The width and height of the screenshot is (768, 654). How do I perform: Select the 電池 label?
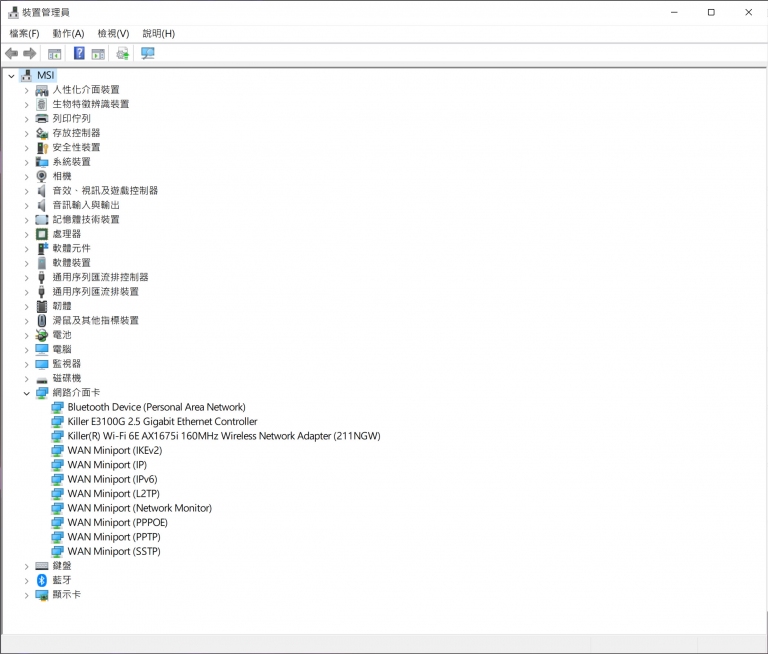[x=62, y=335]
